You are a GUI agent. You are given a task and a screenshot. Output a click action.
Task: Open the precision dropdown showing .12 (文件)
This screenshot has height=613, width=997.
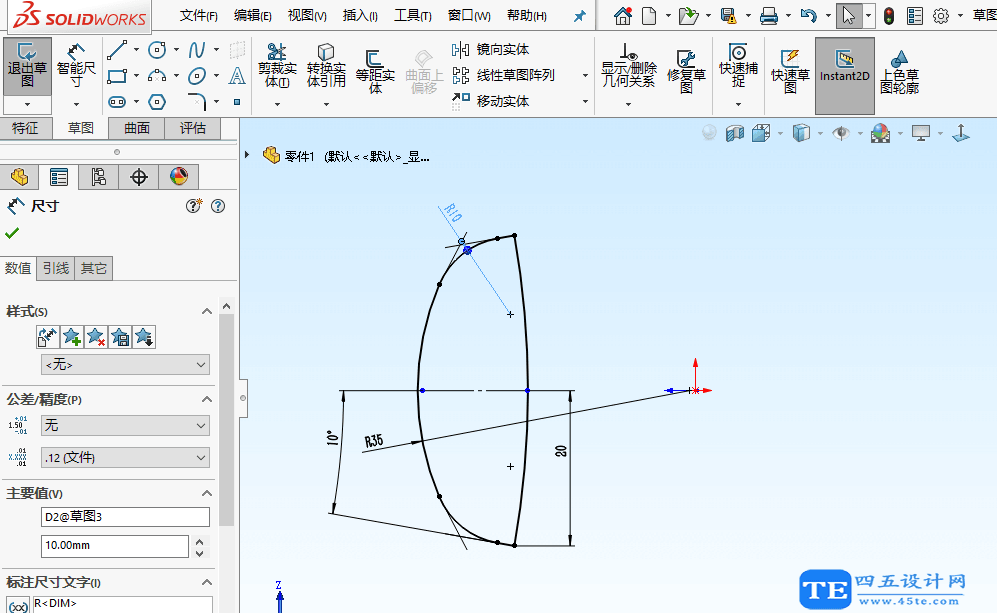tap(125, 456)
